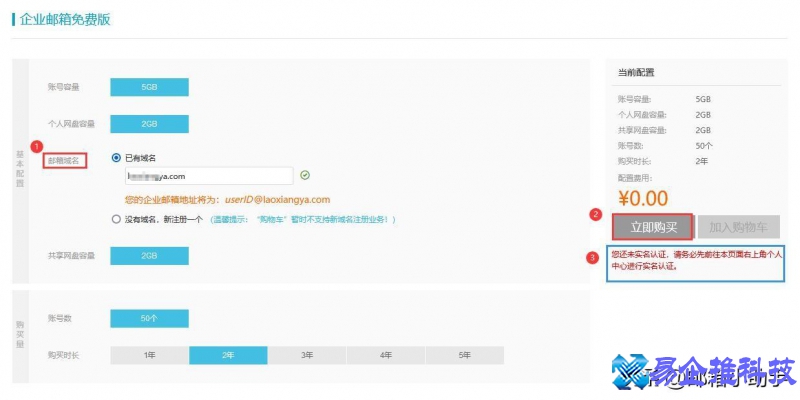
Task: Select the 没有域名，新注册一个 radio option
Action: 116,219
